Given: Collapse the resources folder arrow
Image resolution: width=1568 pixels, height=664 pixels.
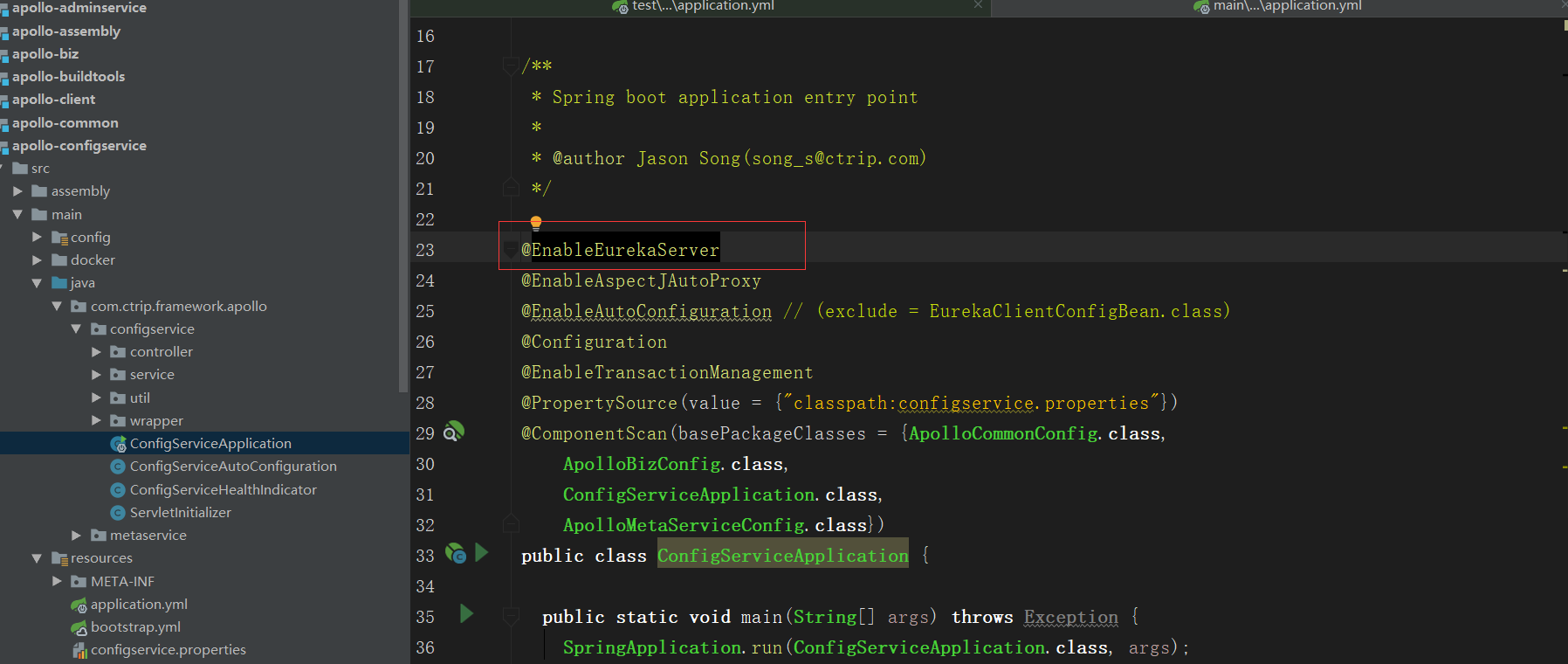Looking at the screenshot, I should (x=37, y=558).
